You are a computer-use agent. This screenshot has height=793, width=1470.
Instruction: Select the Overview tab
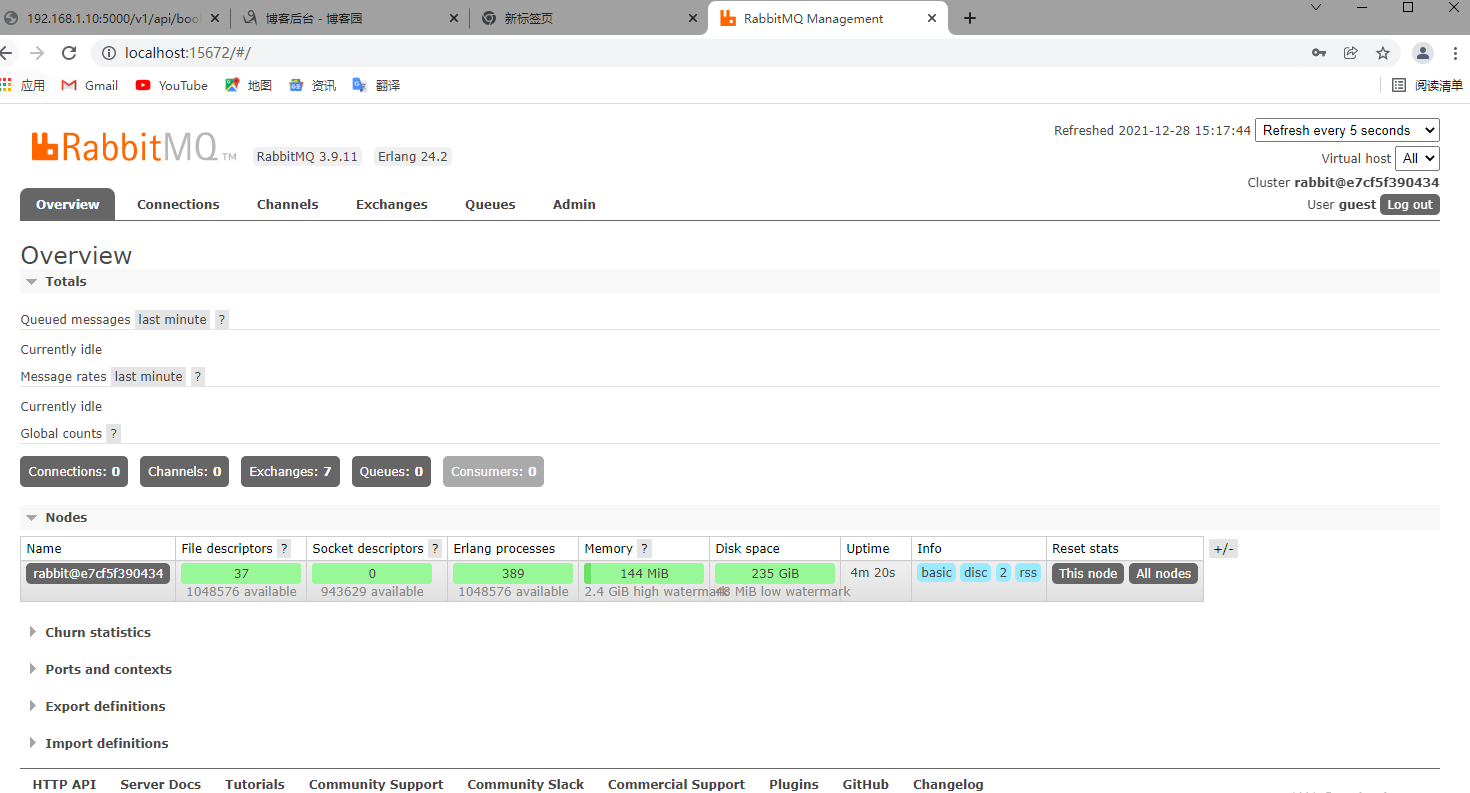pos(67,204)
